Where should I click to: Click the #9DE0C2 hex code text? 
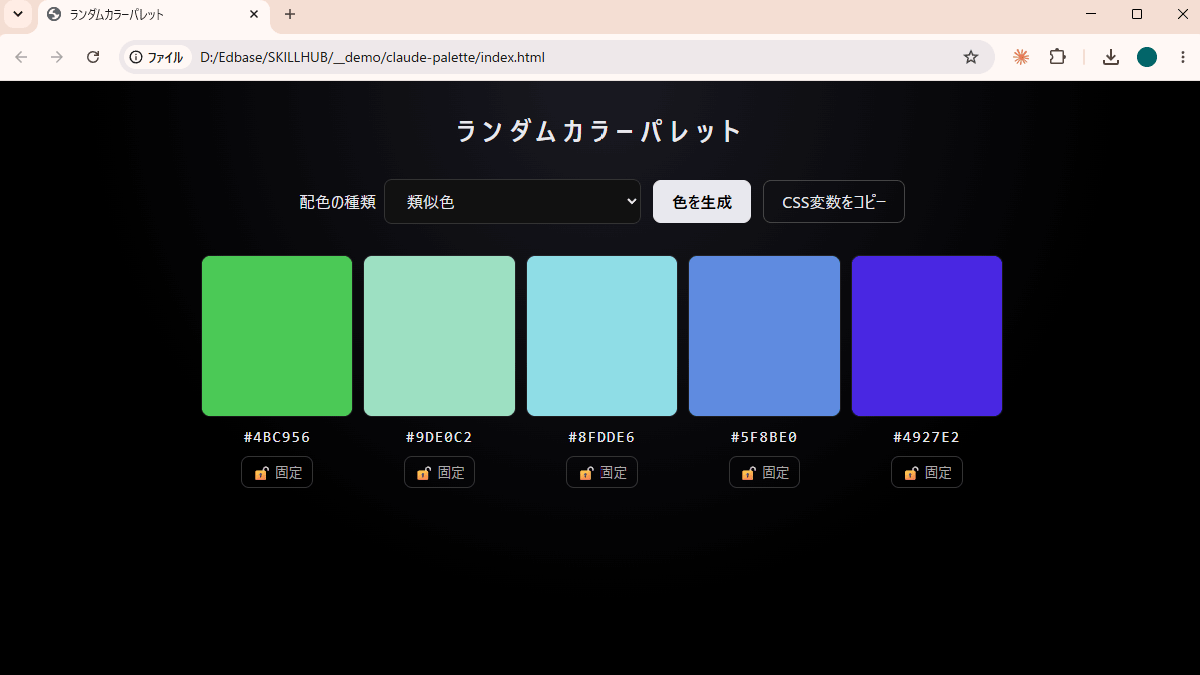(x=439, y=437)
